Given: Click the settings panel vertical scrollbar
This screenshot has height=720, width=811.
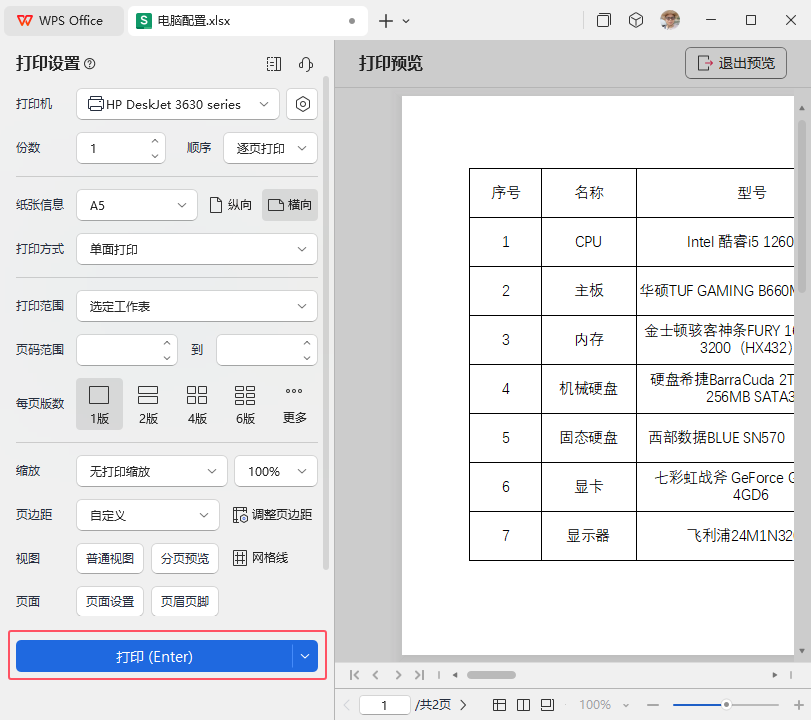Looking at the screenshot, I should point(326,323).
